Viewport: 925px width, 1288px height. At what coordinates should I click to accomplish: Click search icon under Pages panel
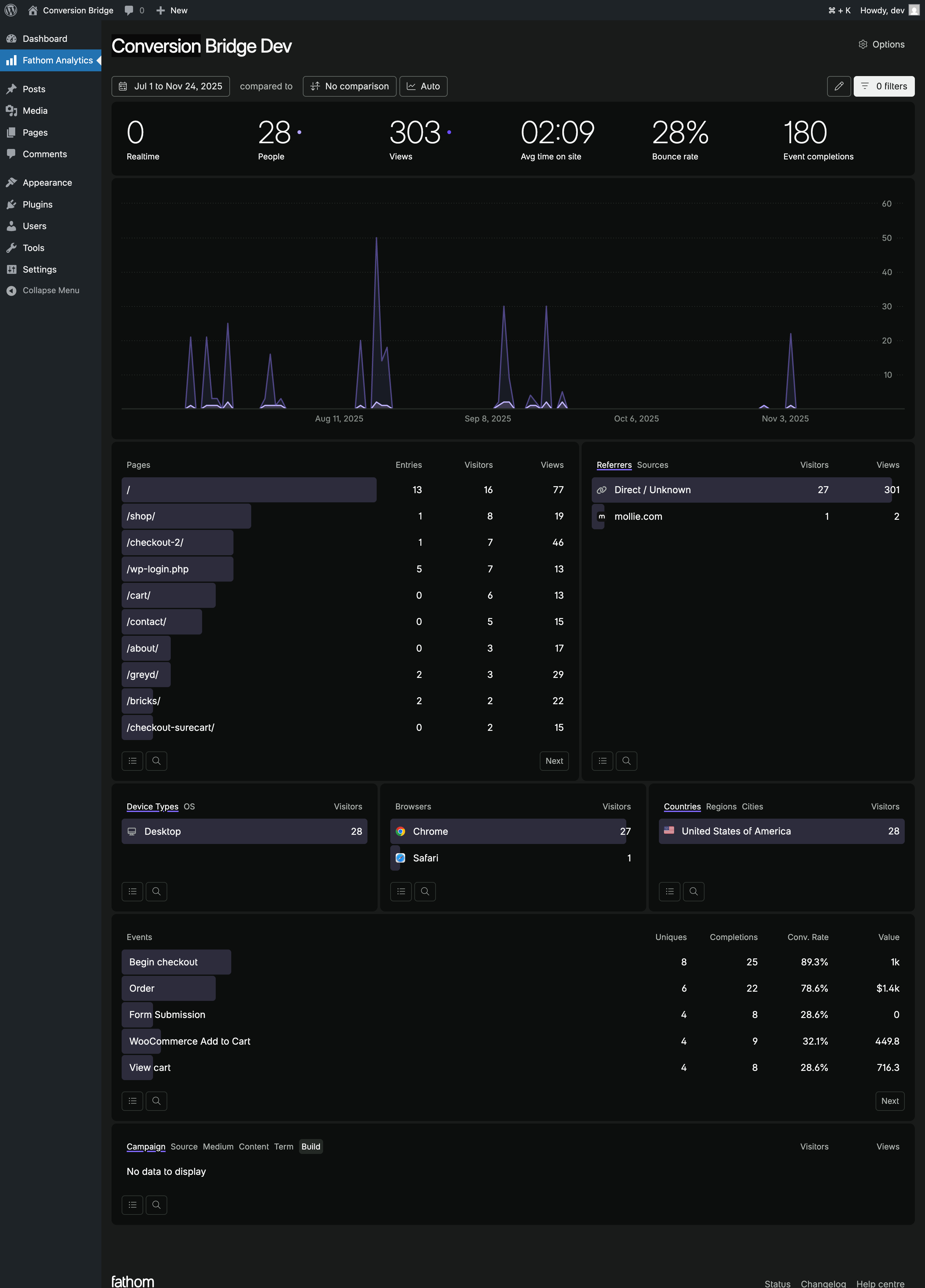(156, 761)
